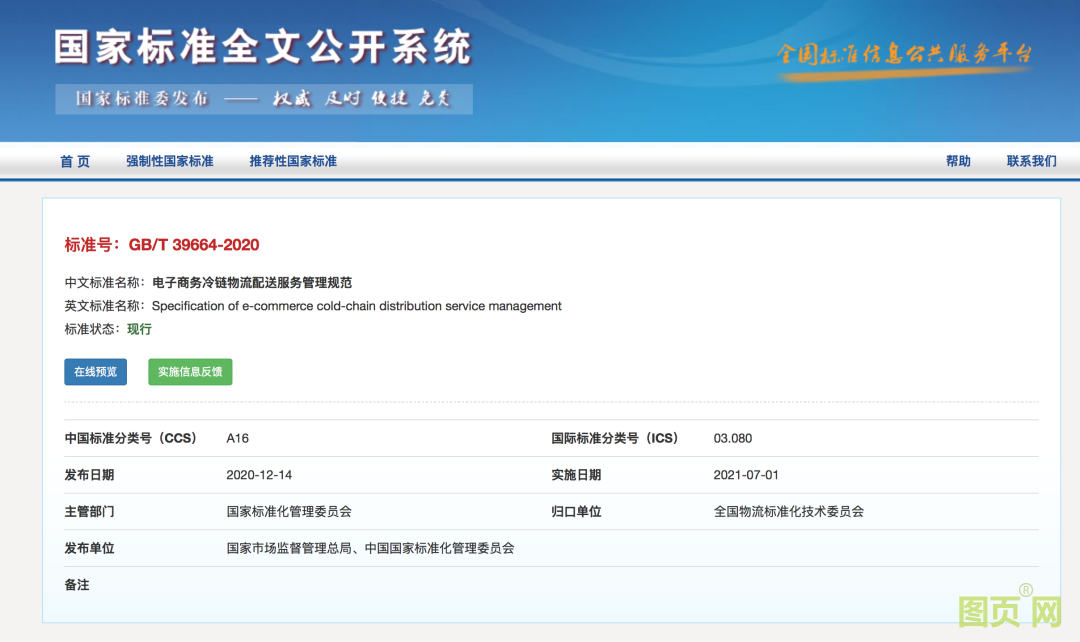Click the English standard name text
Image resolution: width=1080 pixels, height=642 pixels.
tap(356, 306)
